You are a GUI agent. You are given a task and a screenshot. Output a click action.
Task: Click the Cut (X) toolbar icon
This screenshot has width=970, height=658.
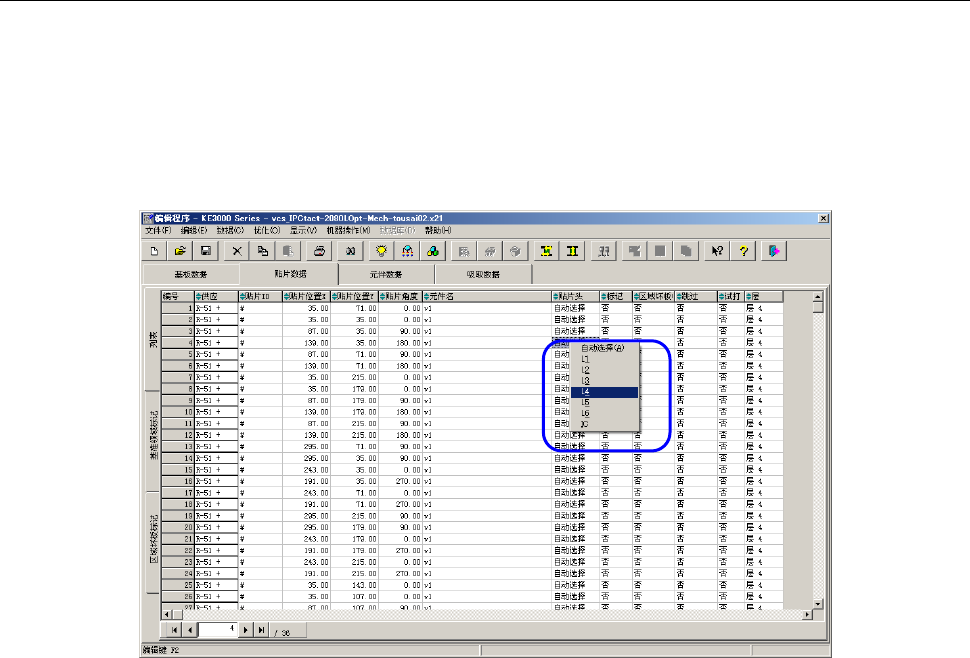click(237, 251)
